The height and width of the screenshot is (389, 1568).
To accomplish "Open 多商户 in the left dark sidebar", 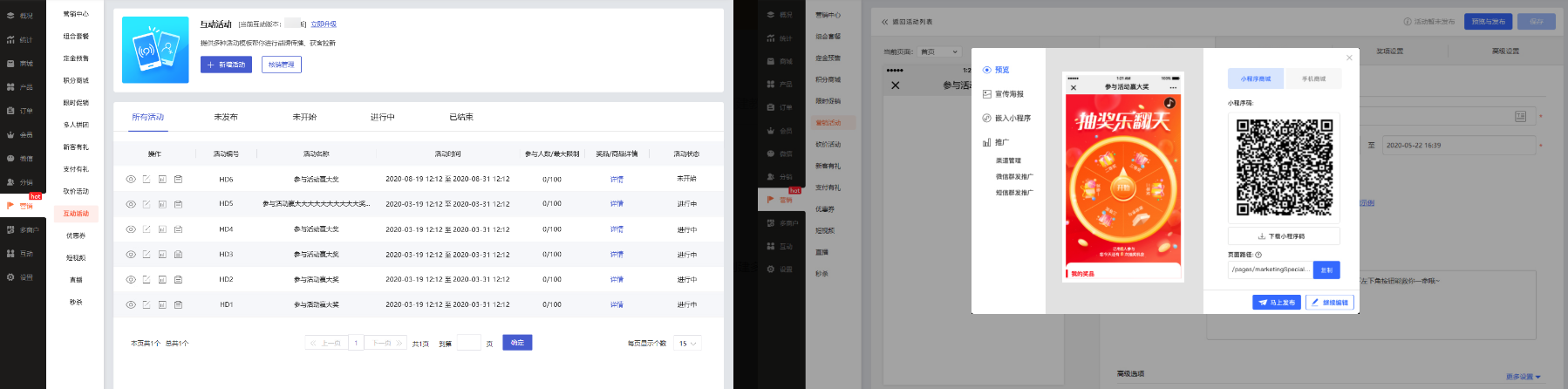I will click(x=23, y=230).
